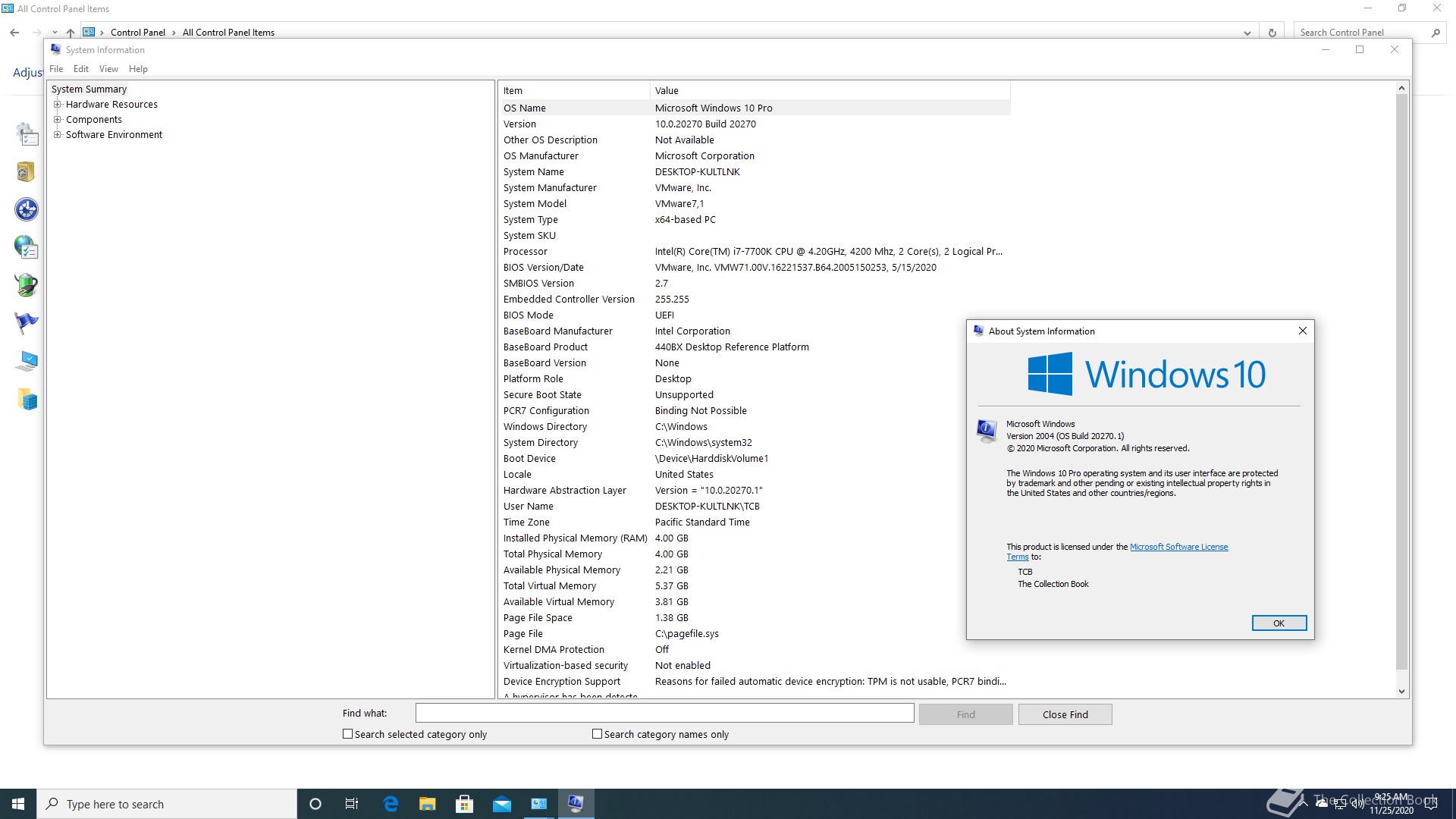Viewport: 1456px width, 819px height.
Task: Click the System Information taskbar button
Action: [x=576, y=804]
